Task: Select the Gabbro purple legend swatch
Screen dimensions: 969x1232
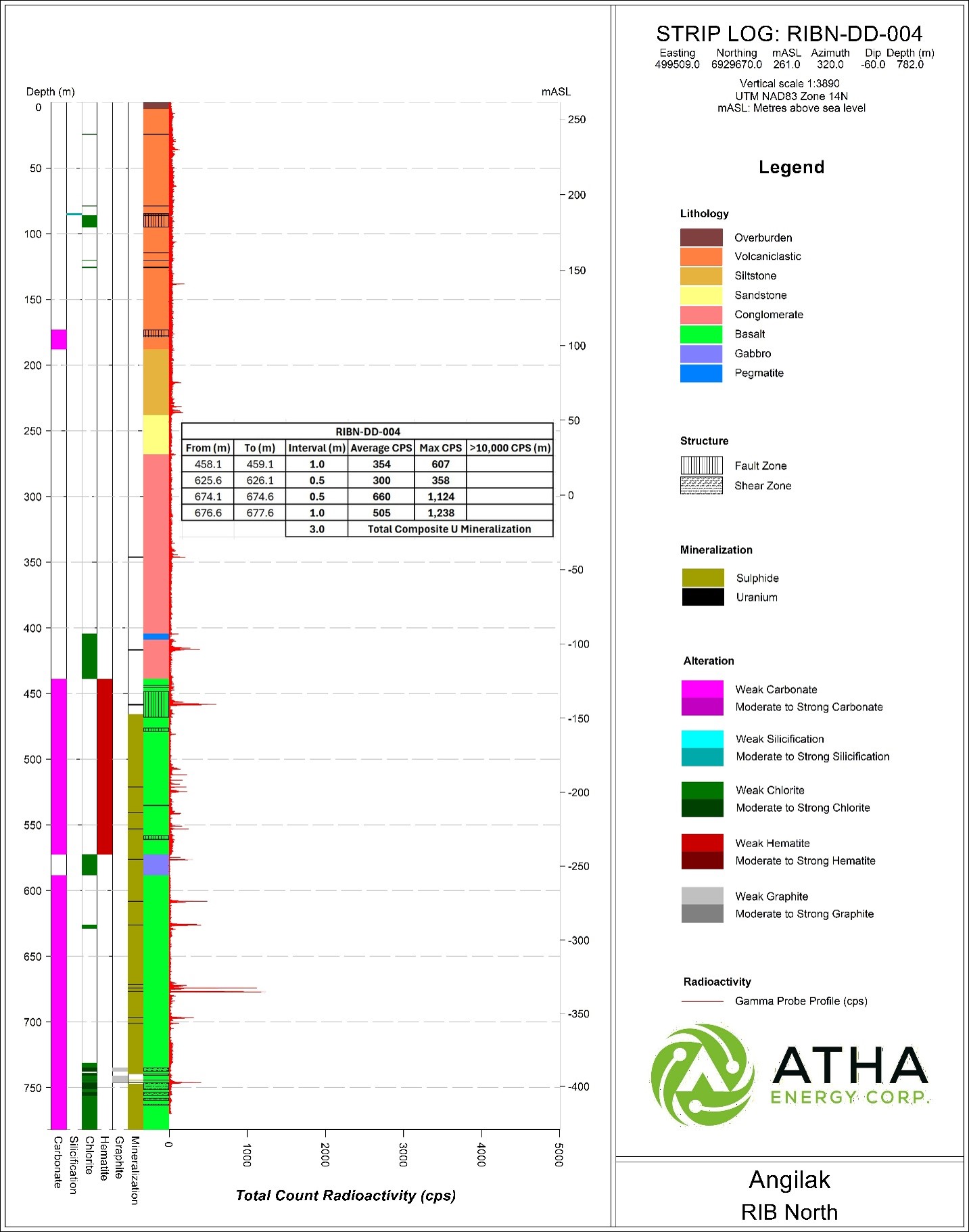Action: point(701,354)
